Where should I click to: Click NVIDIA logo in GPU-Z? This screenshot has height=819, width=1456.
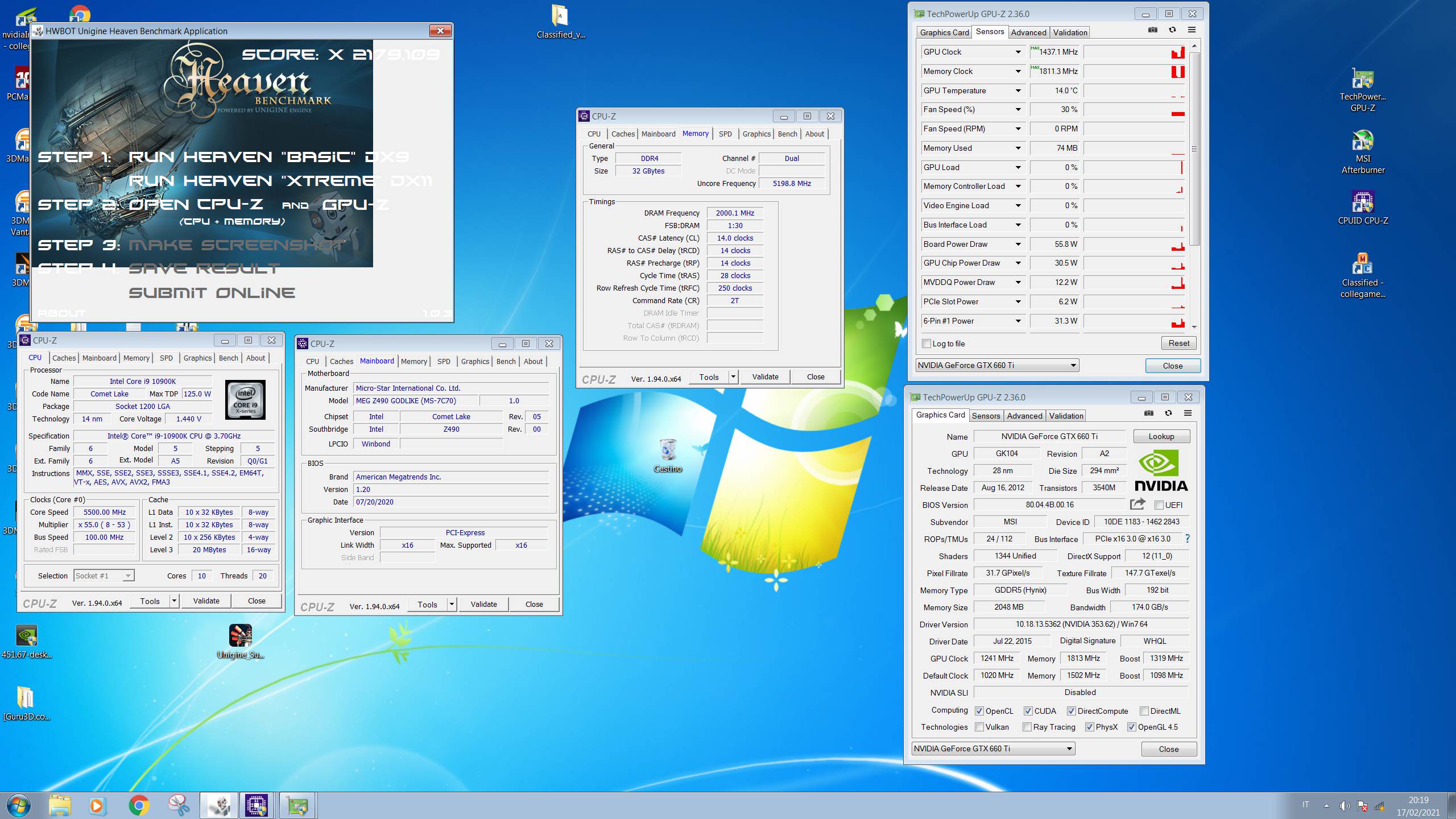[1161, 470]
